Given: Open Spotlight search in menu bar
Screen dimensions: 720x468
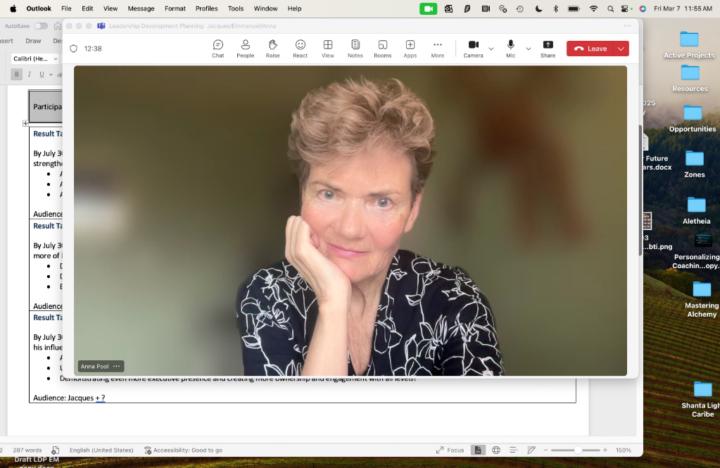Looking at the screenshot, I should click(610, 8).
